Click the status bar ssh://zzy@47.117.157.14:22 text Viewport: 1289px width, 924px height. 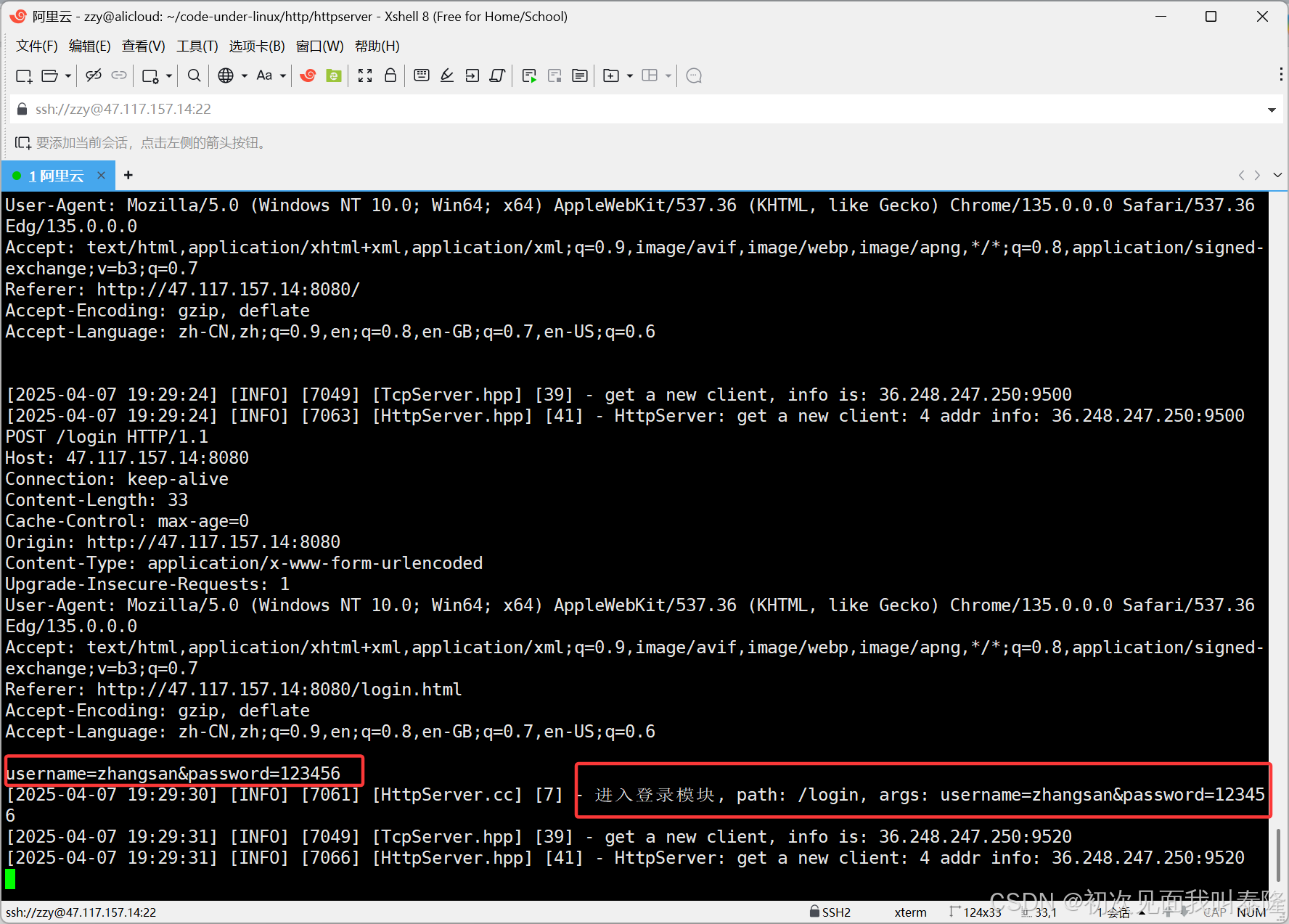click(x=81, y=912)
